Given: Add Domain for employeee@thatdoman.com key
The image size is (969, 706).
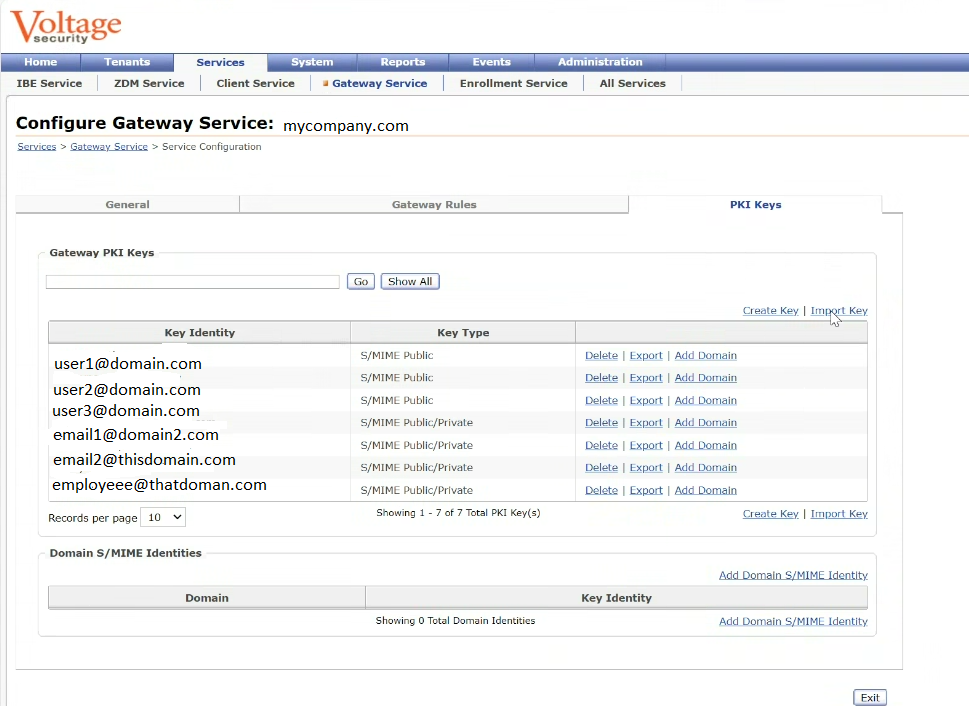Looking at the screenshot, I should pos(705,491).
